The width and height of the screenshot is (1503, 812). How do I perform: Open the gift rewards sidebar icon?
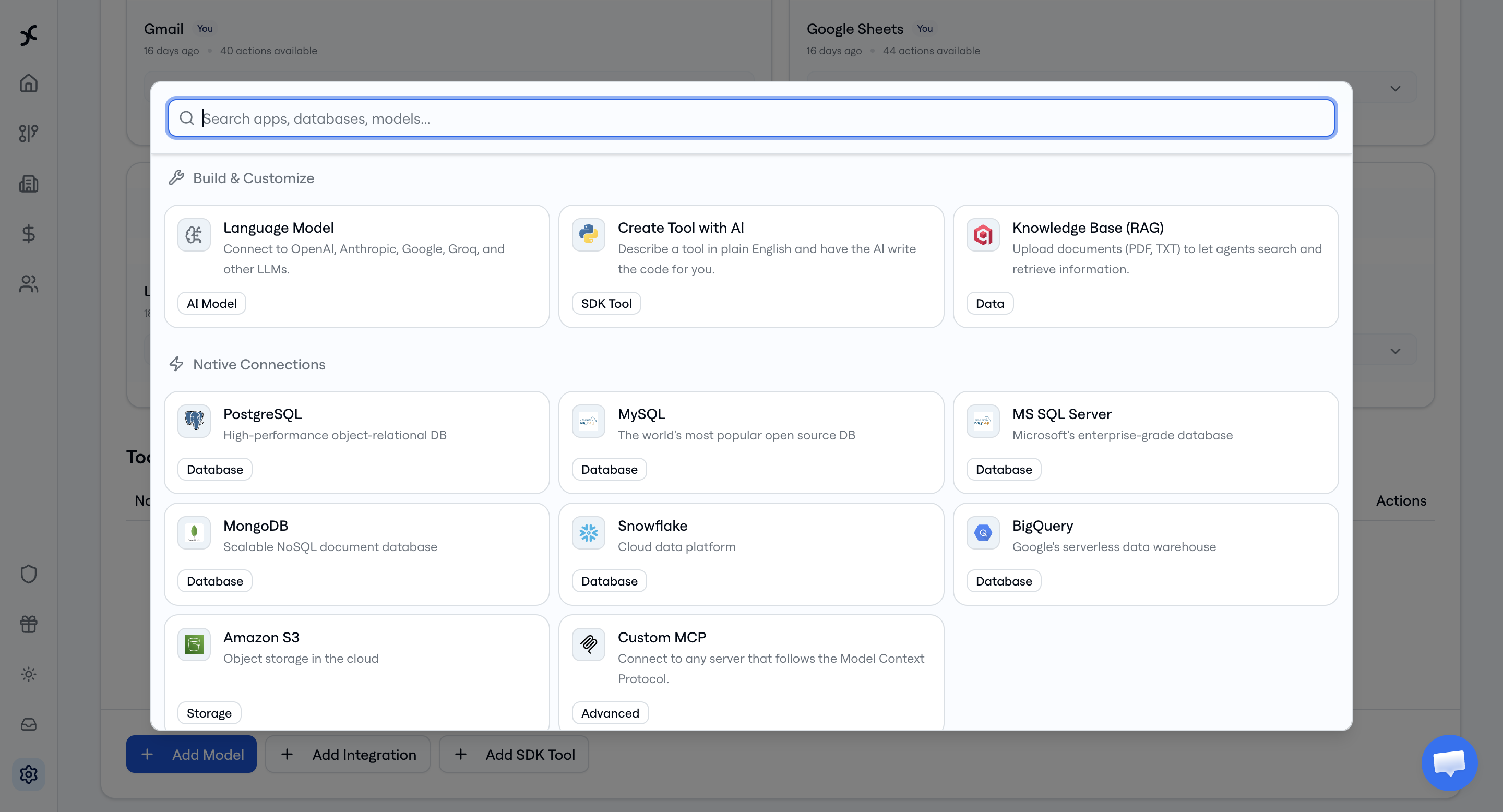click(x=29, y=624)
